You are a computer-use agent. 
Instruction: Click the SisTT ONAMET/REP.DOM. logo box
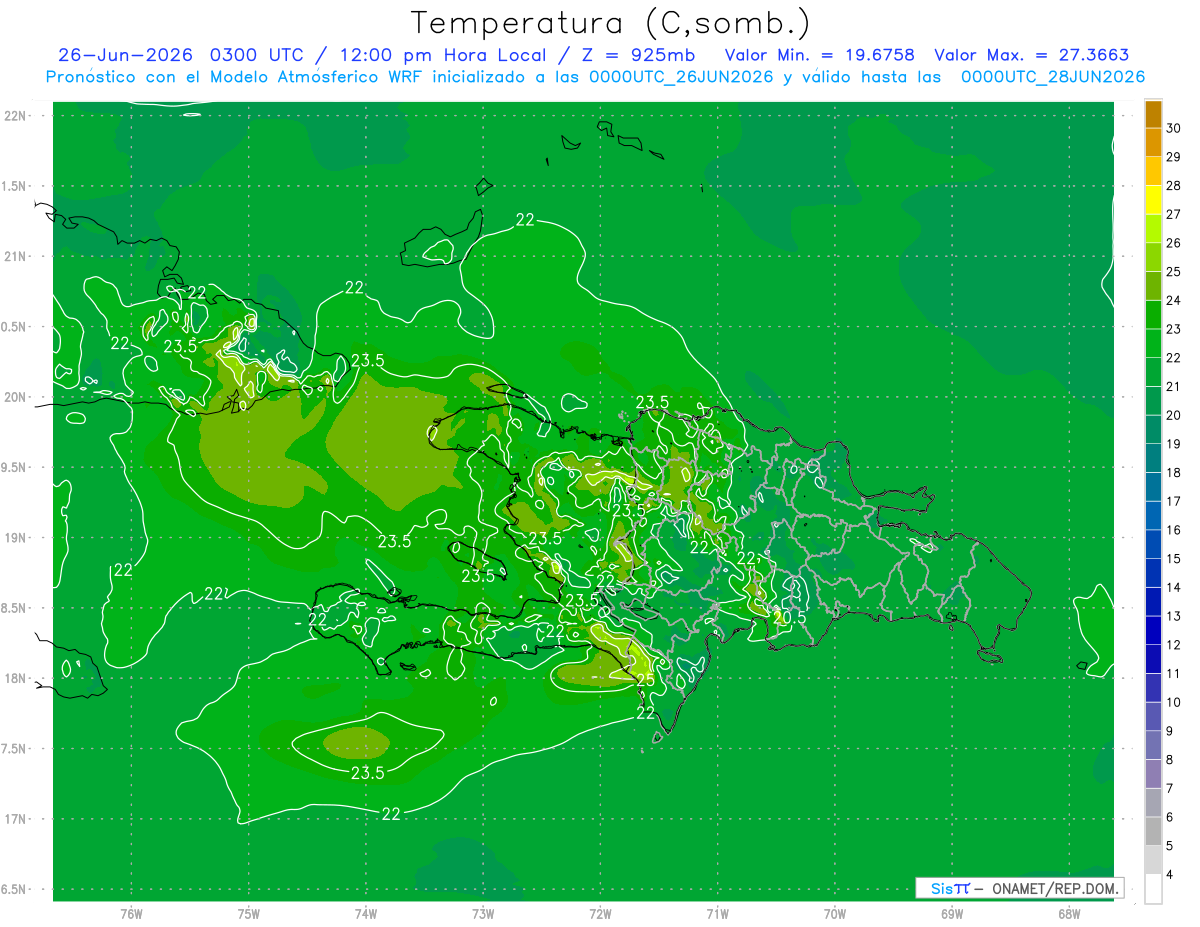click(1019, 888)
